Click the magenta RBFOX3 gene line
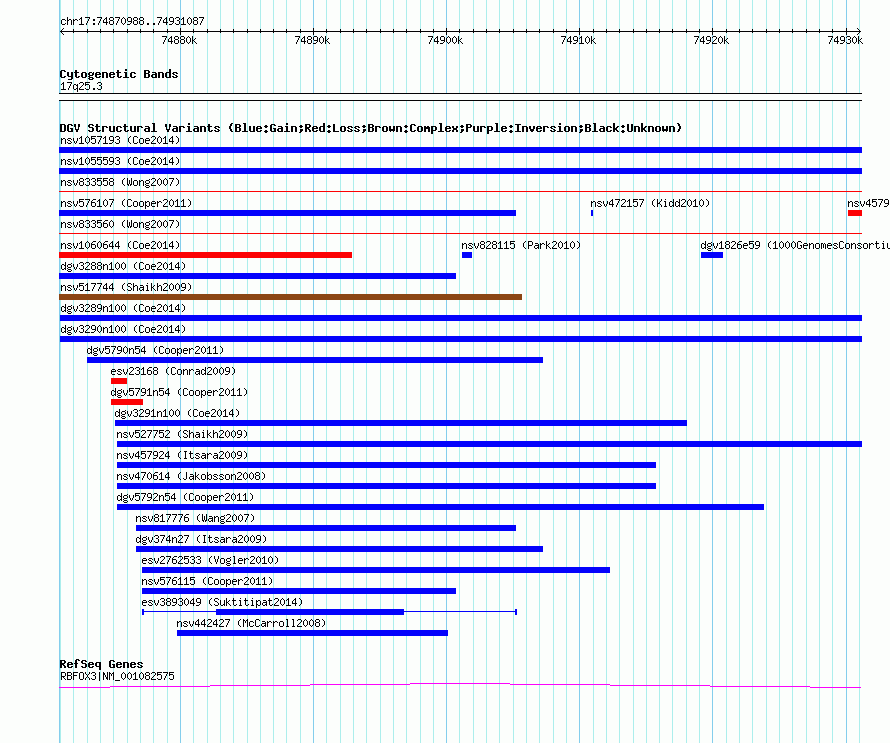Viewport: 890px width, 743px height. pos(460,686)
